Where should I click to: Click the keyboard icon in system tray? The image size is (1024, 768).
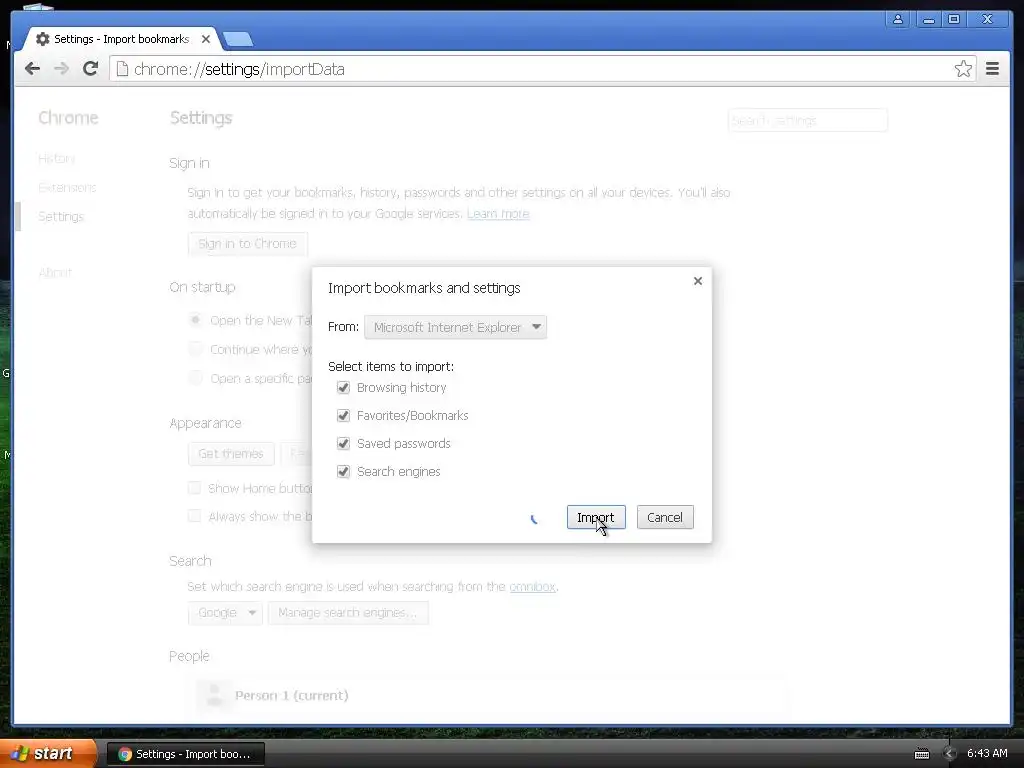tap(921, 754)
